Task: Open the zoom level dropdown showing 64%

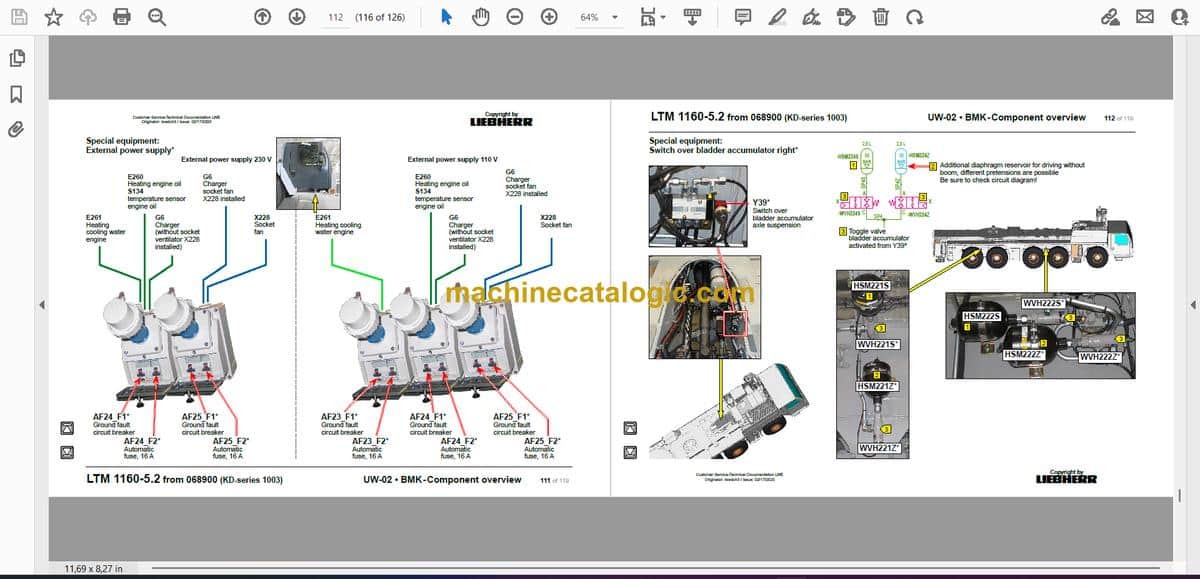Action: 598,17
